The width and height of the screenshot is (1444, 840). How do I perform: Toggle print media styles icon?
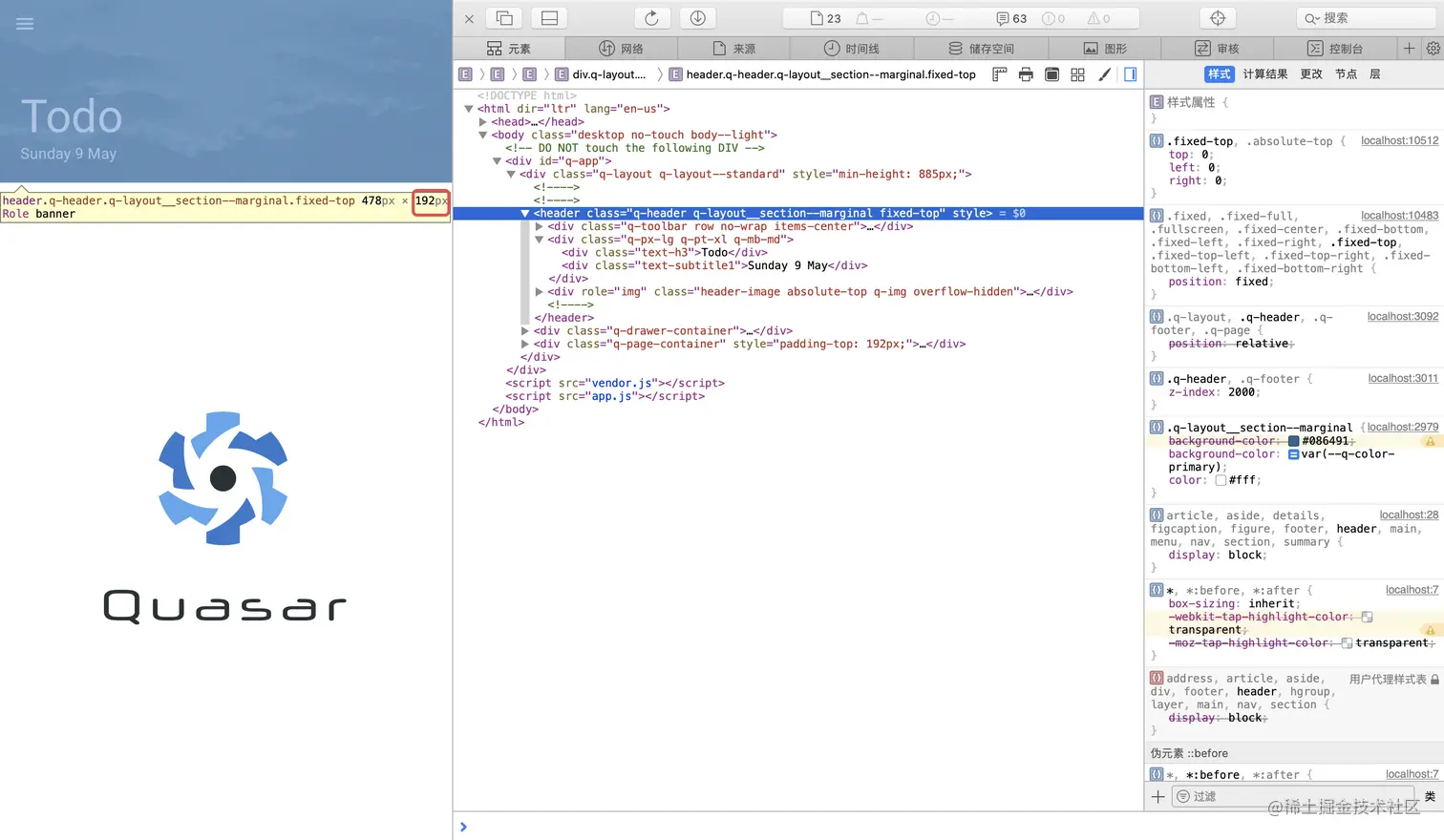pos(1026,74)
